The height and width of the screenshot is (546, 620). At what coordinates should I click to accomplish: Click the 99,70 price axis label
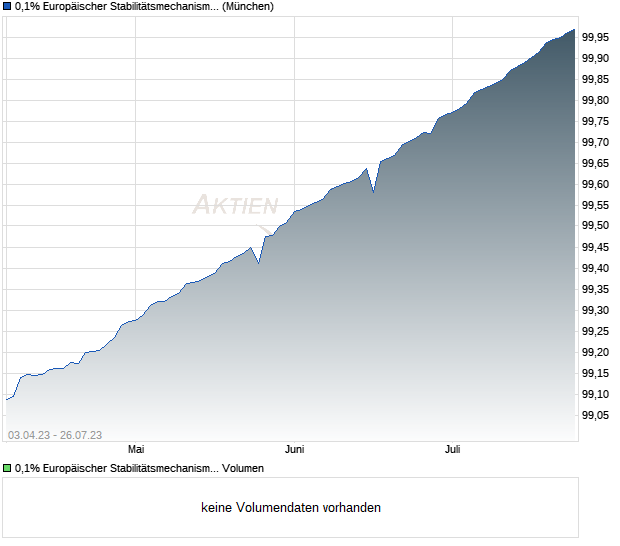(595, 142)
